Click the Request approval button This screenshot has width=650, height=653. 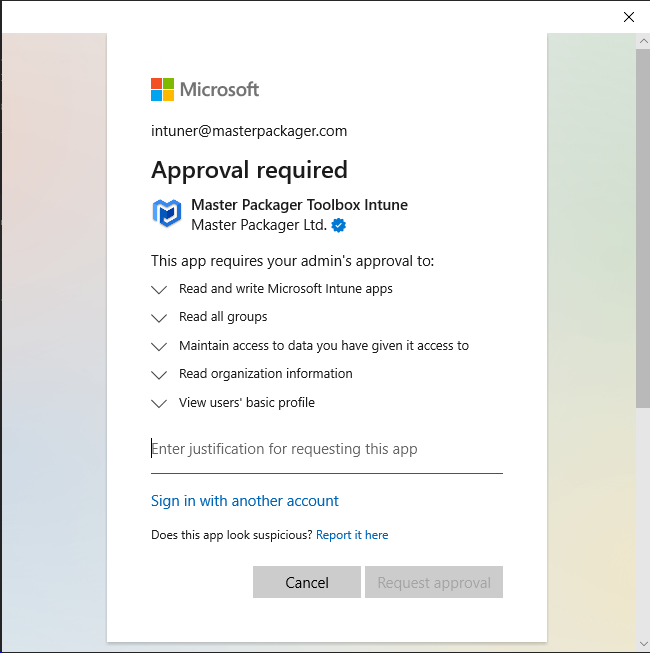click(x=434, y=582)
